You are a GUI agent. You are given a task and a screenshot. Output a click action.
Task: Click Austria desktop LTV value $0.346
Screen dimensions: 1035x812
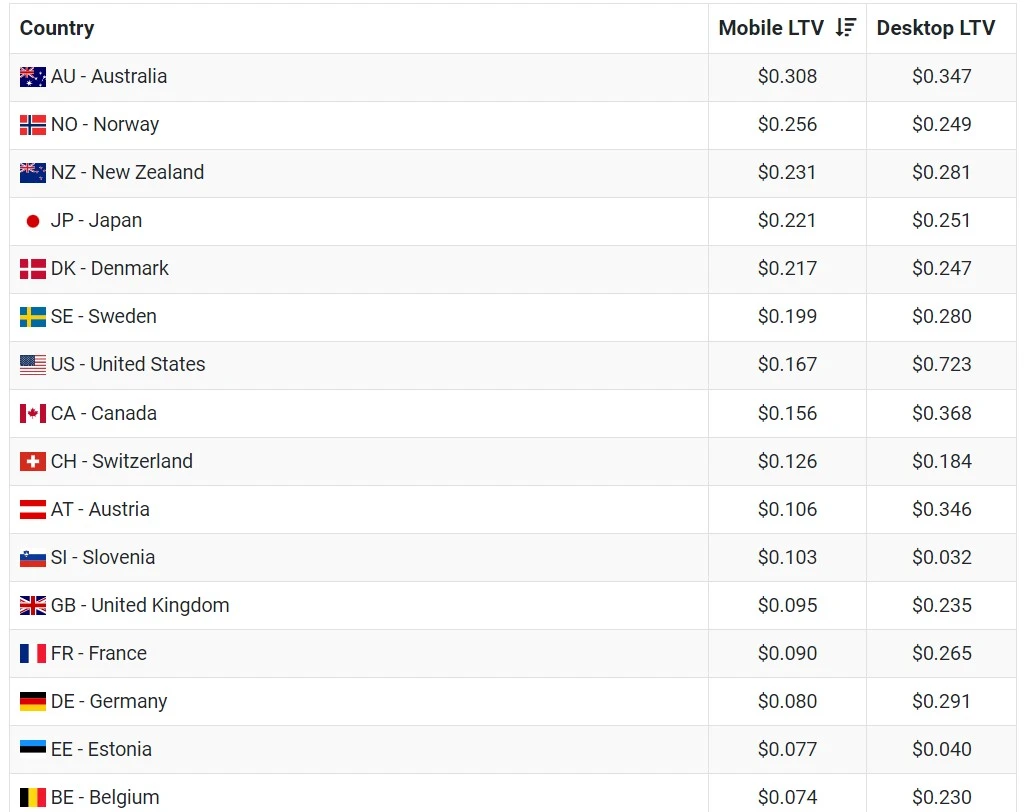tap(942, 510)
